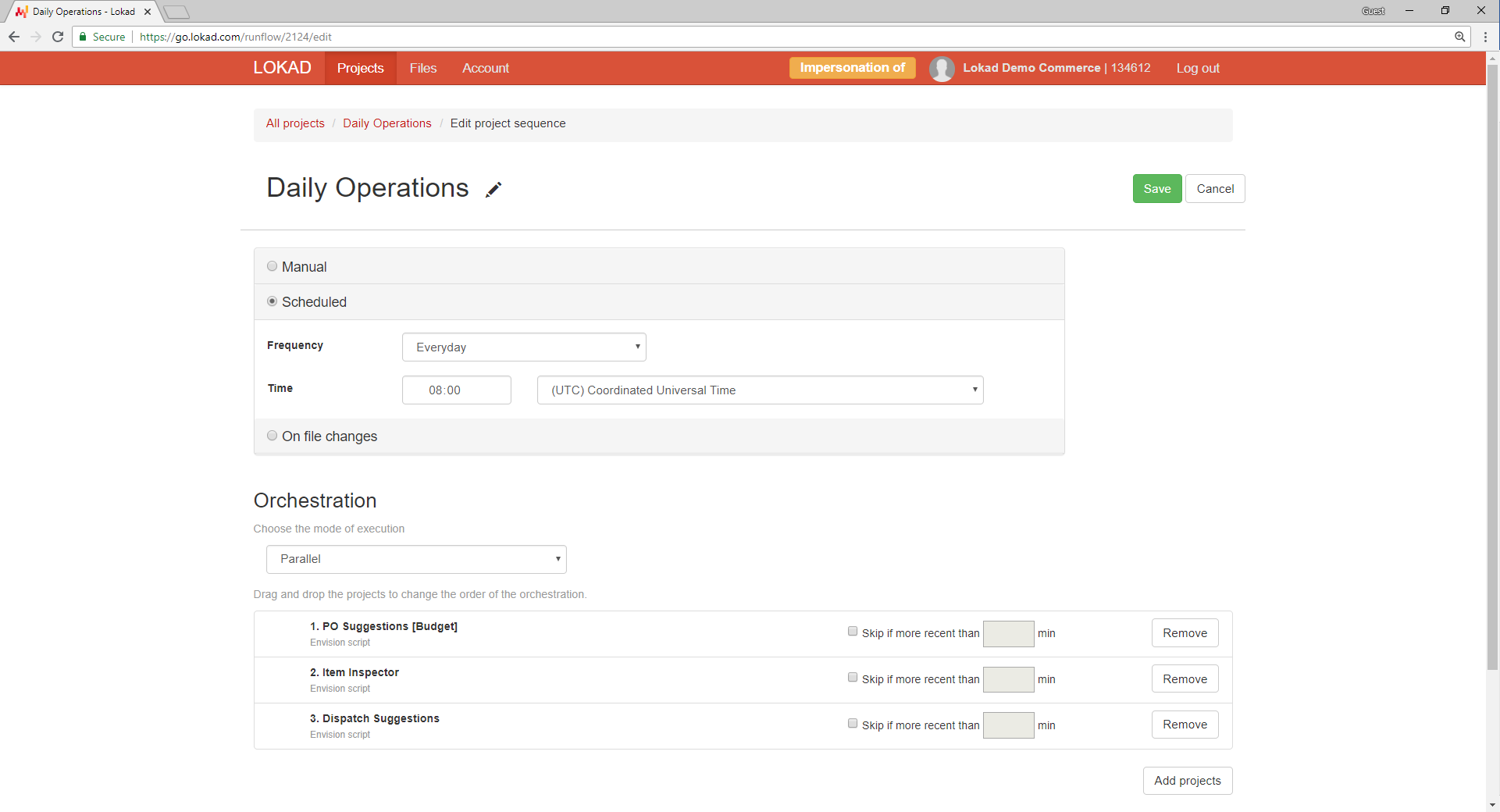Tick skip checkbox for Dispatch Suggestions
Screen dimensions: 1500x812
pos(853,724)
